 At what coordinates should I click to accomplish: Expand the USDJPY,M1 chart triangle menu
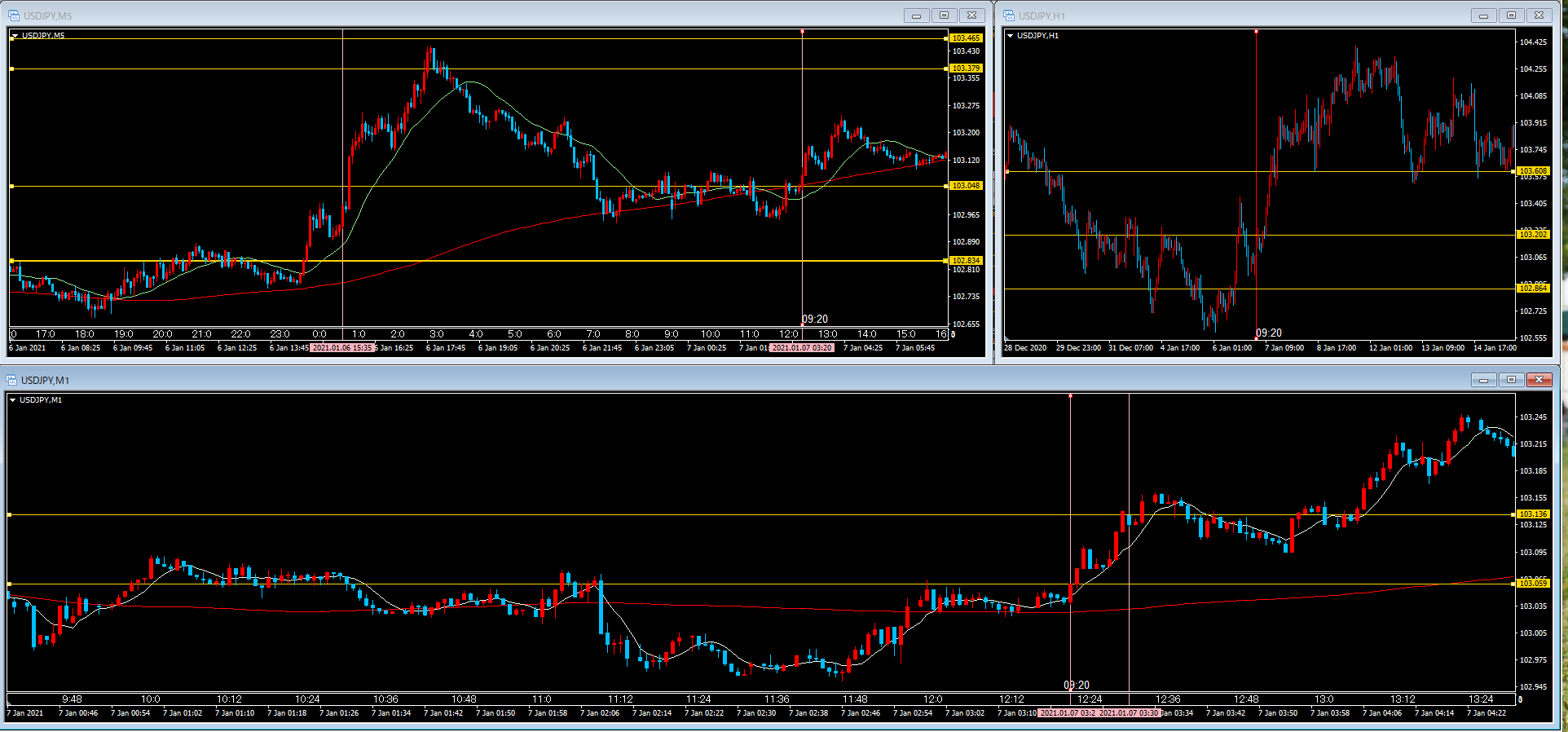click(x=12, y=400)
